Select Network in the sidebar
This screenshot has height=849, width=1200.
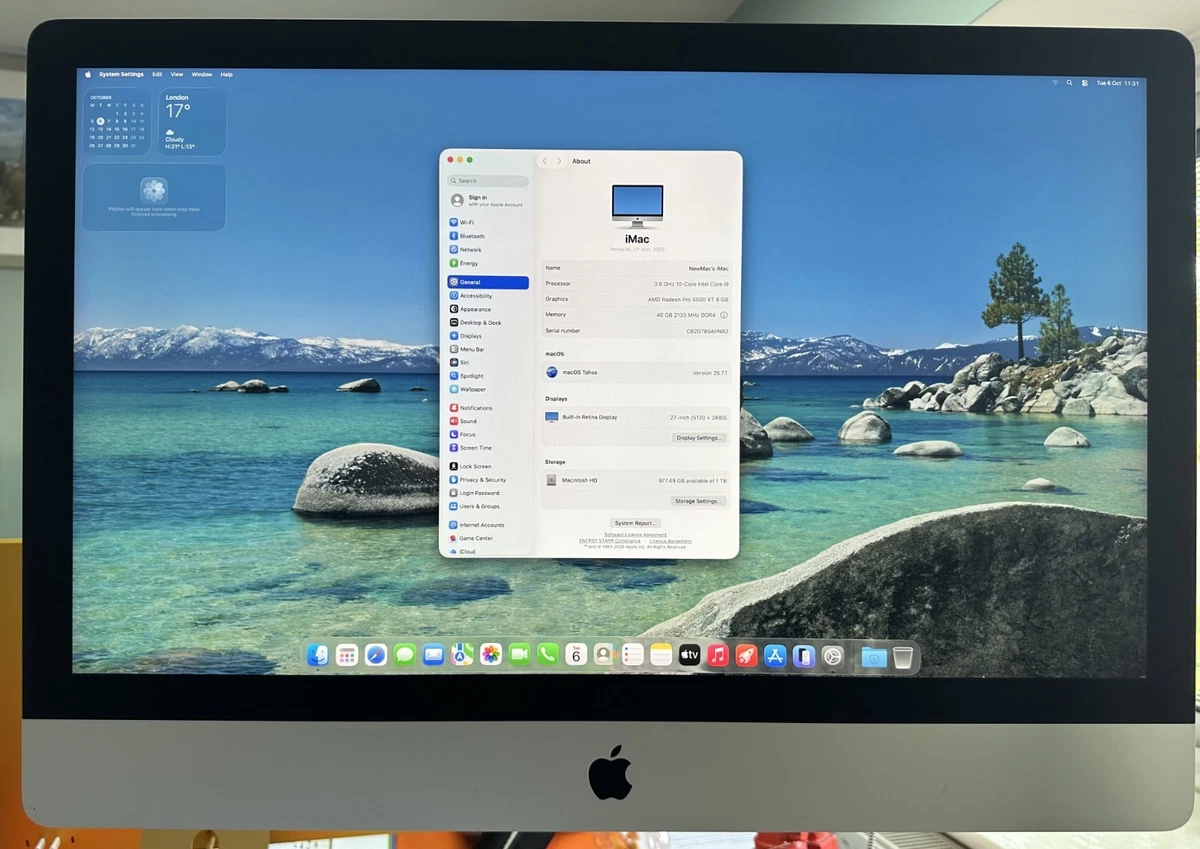488,250
